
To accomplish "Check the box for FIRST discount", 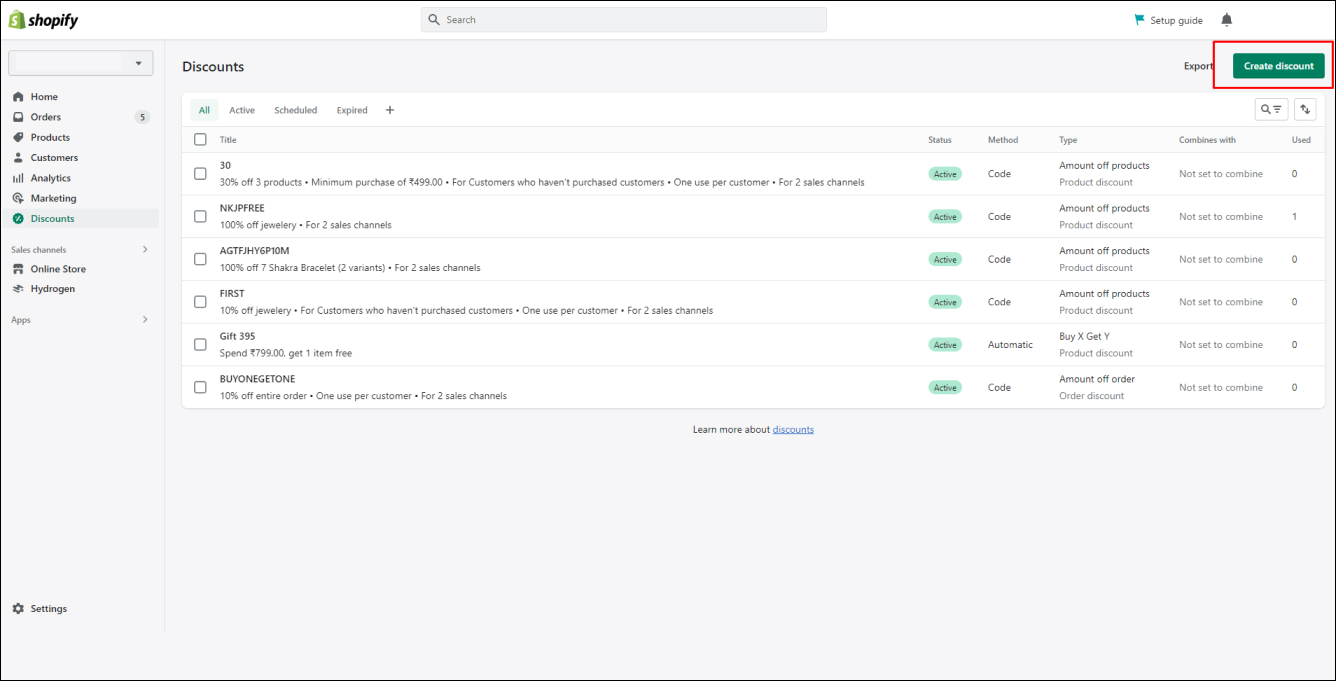I will point(200,302).
